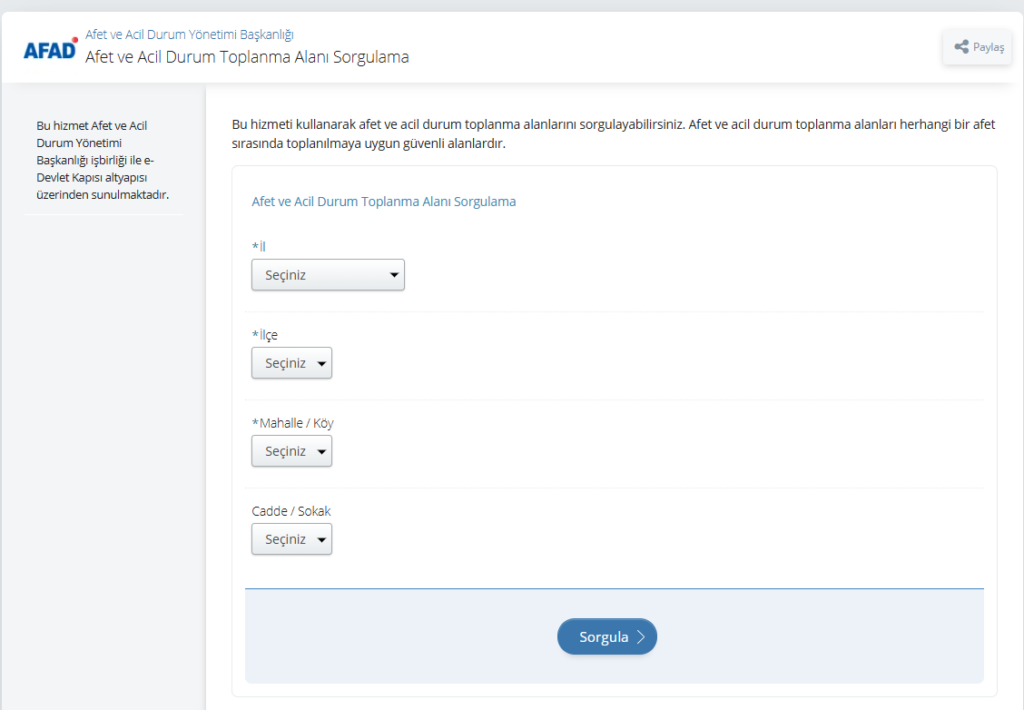Click the Cadde / Sokak field label
This screenshot has width=1024, height=710.
291,511
